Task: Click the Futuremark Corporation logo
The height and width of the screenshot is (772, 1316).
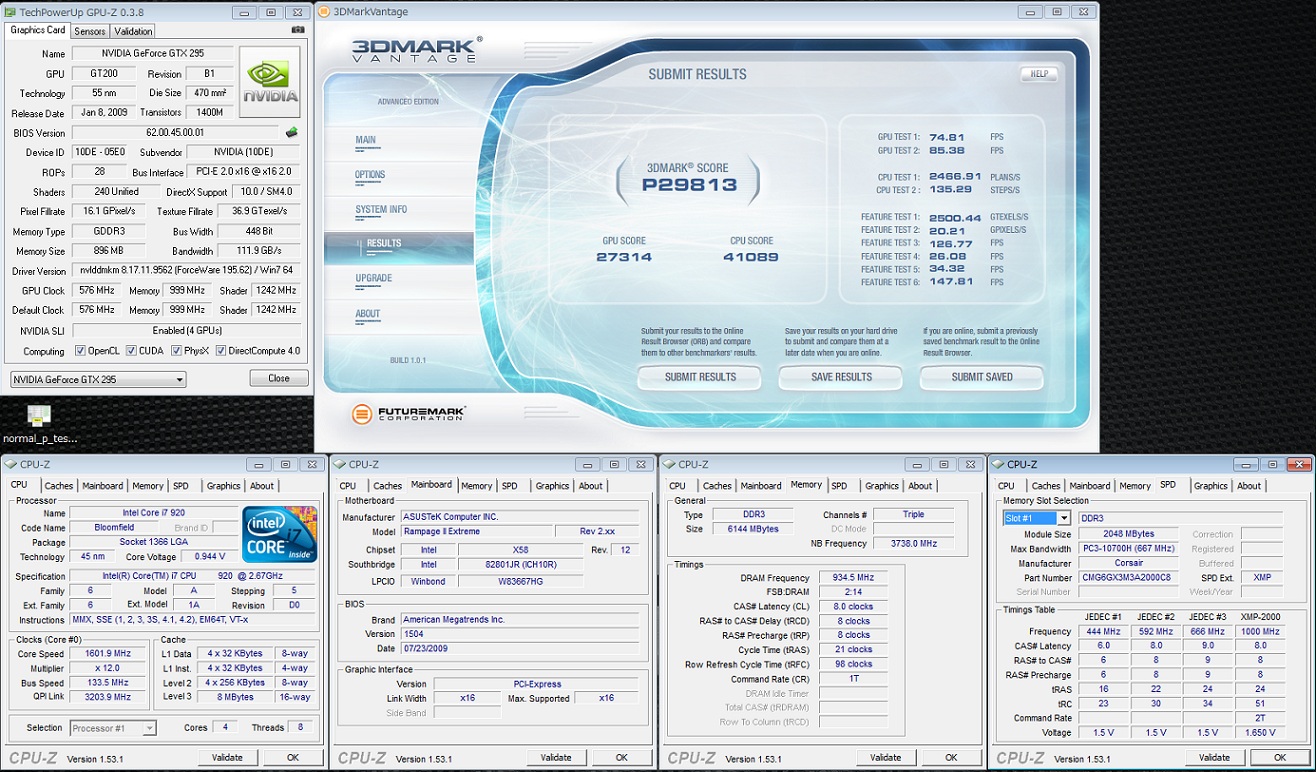Action: pos(409,413)
